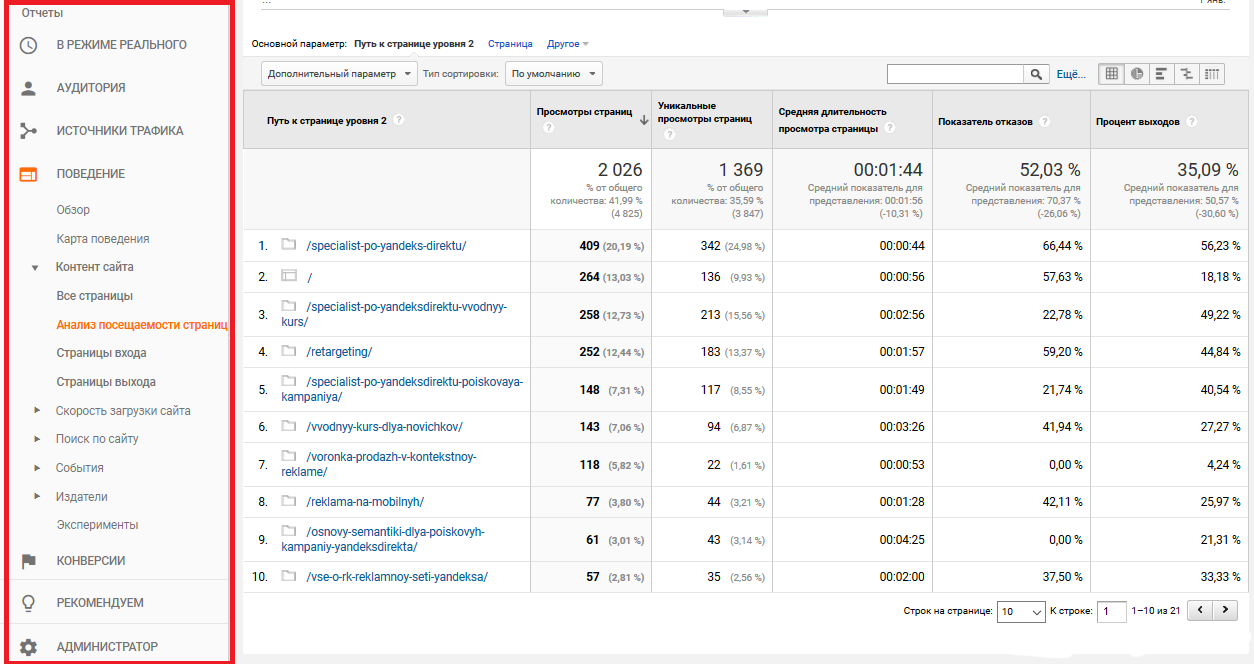This screenshot has height=664, width=1254.
Task: Go to next page of table results
Action: pos(1225,610)
